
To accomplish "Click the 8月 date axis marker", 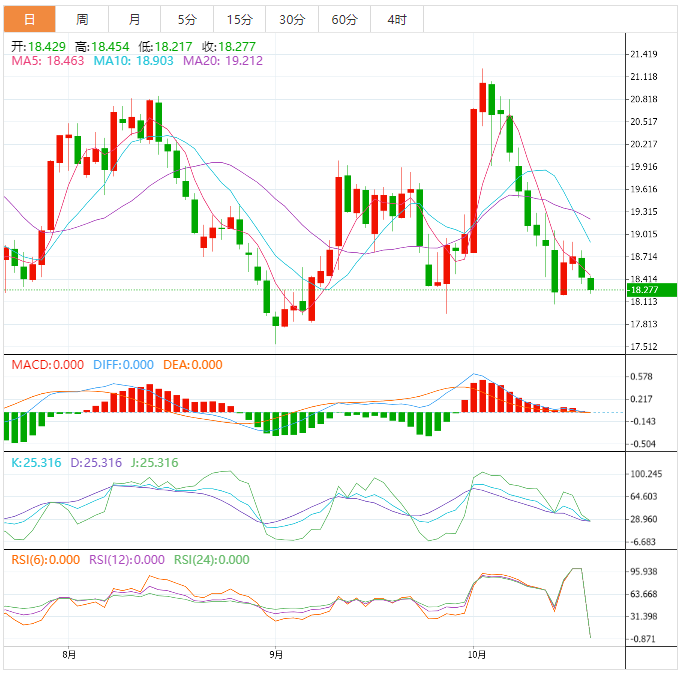I will click(69, 655).
